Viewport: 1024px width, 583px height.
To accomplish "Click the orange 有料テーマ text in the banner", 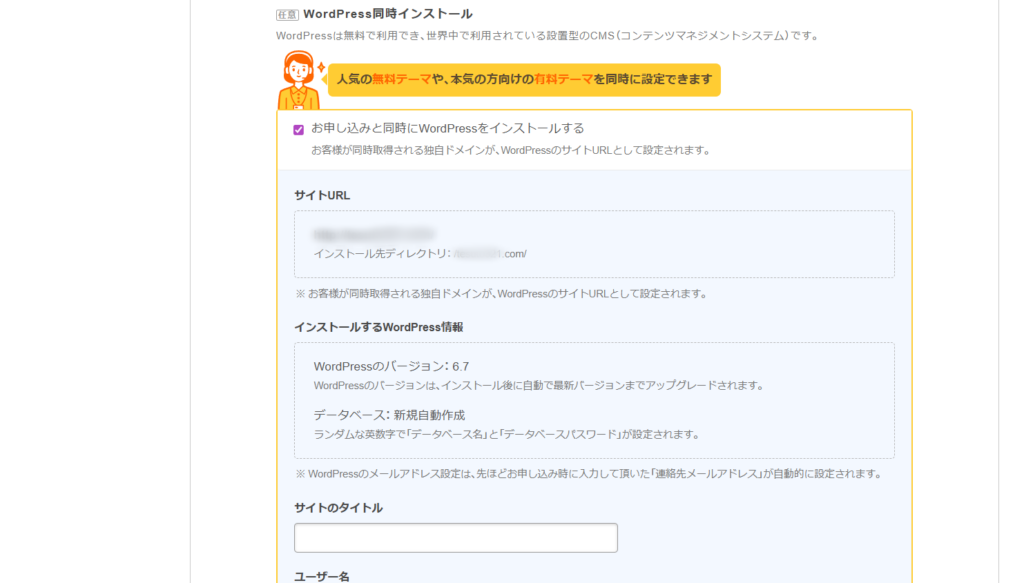I will [x=564, y=79].
